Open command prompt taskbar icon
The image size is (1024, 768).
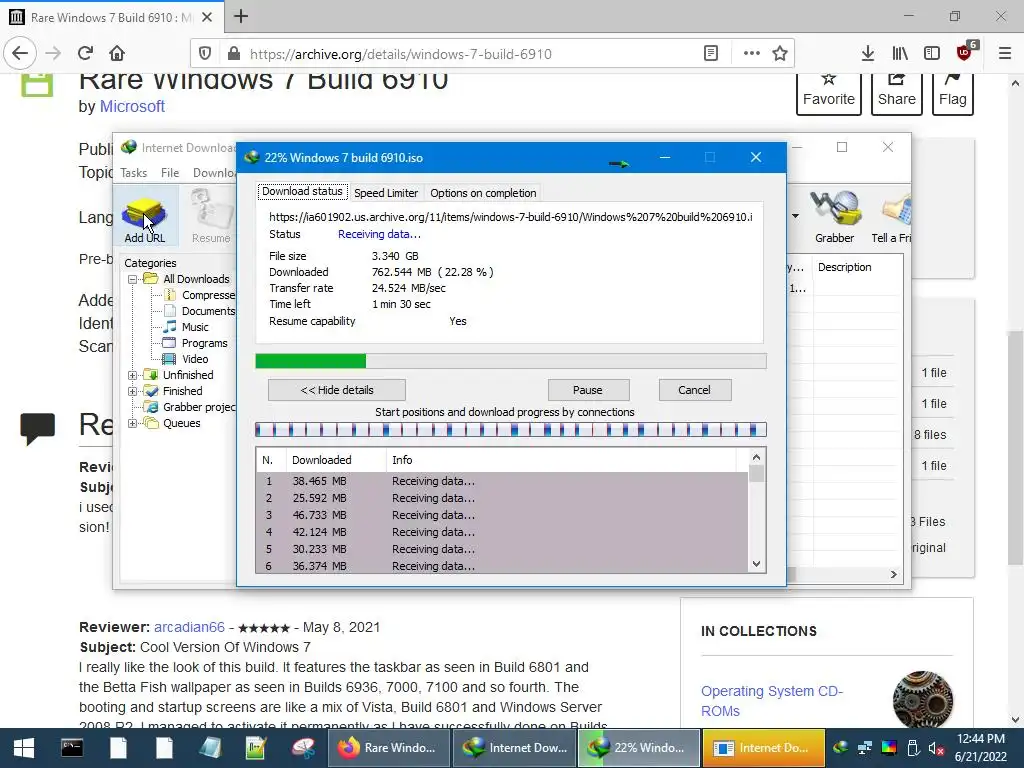coord(72,748)
